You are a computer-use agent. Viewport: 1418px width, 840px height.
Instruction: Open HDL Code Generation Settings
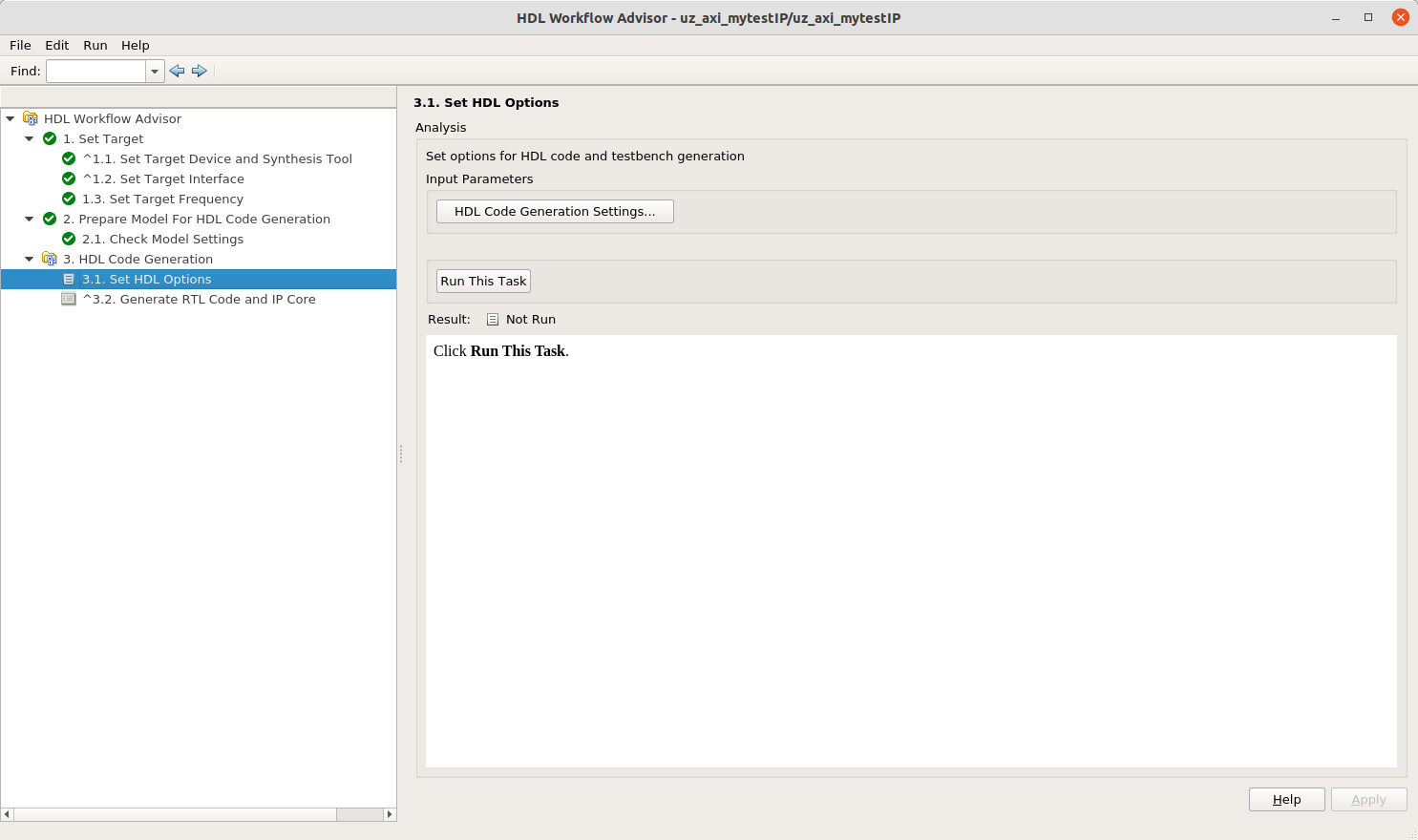tap(555, 211)
